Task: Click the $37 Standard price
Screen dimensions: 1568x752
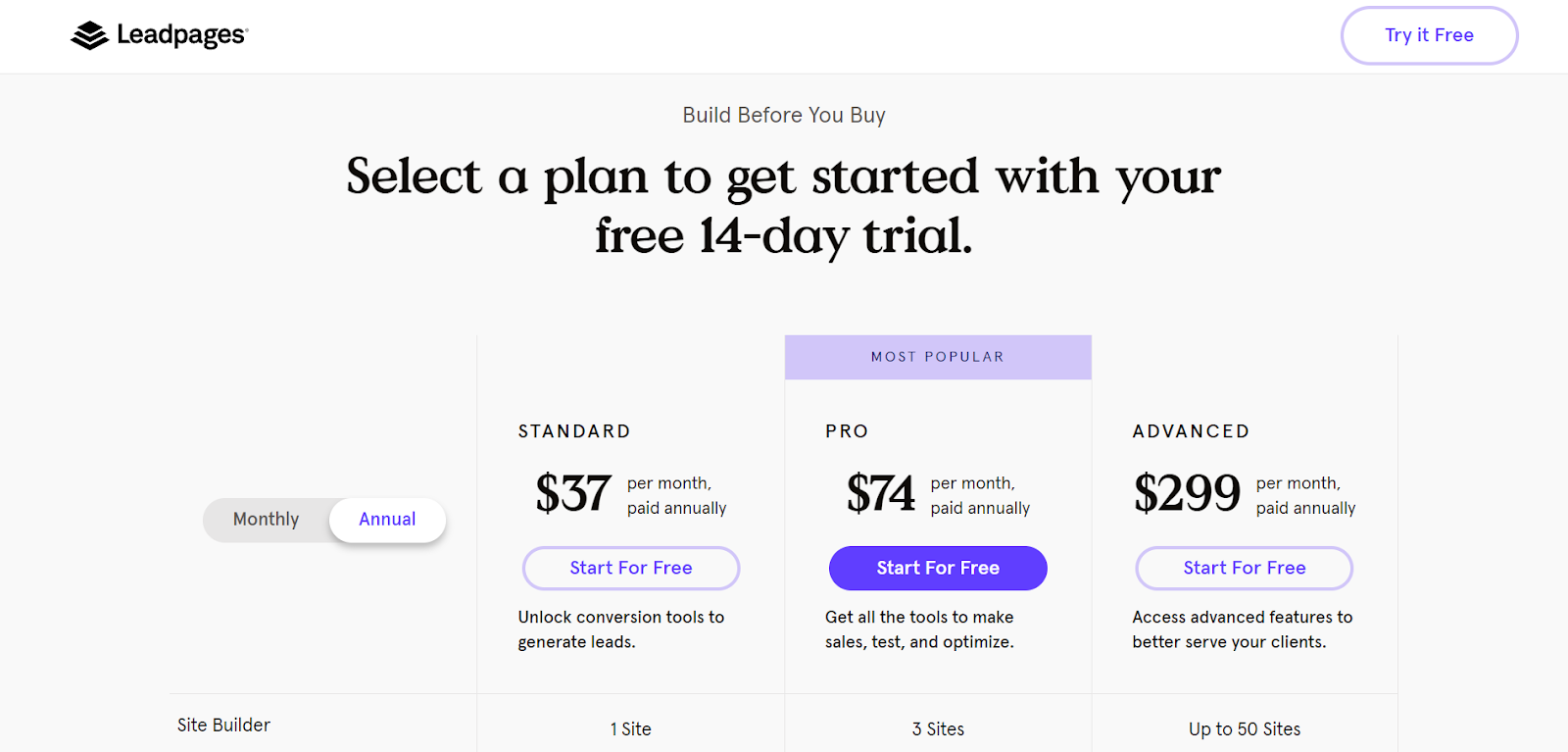Action: (x=573, y=493)
